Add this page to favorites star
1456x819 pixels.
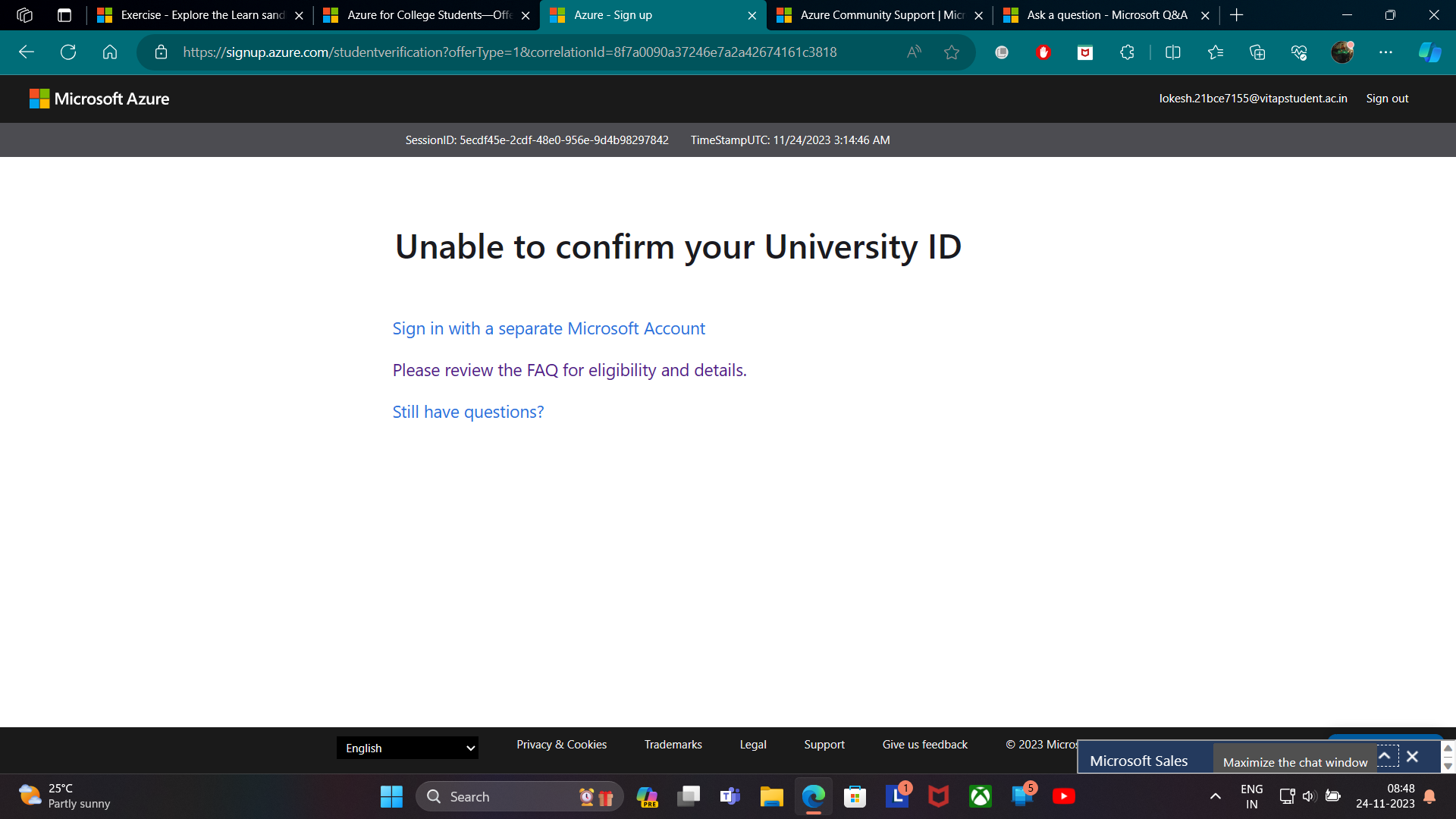click(x=952, y=52)
